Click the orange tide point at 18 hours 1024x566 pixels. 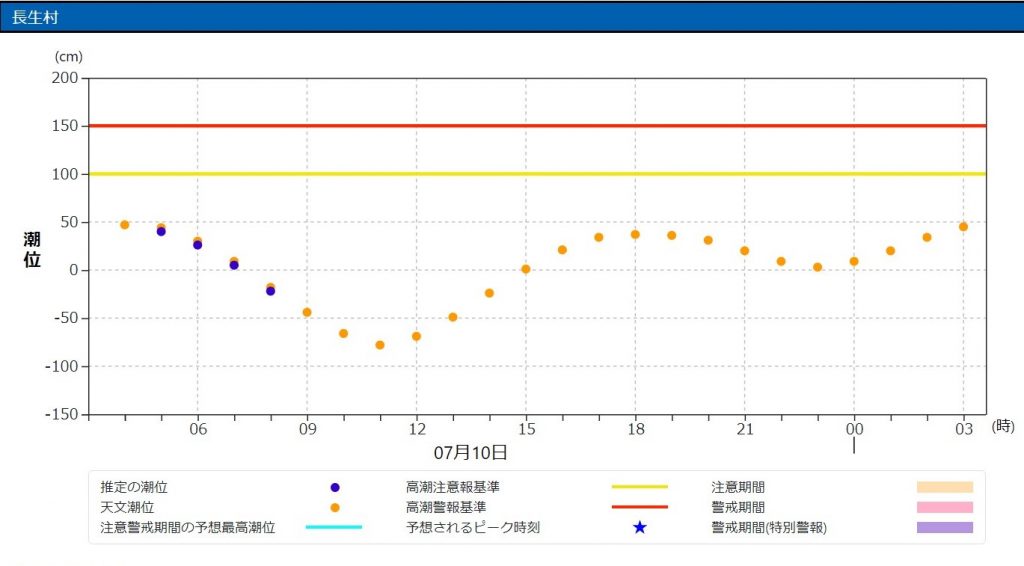click(x=635, y=234)
